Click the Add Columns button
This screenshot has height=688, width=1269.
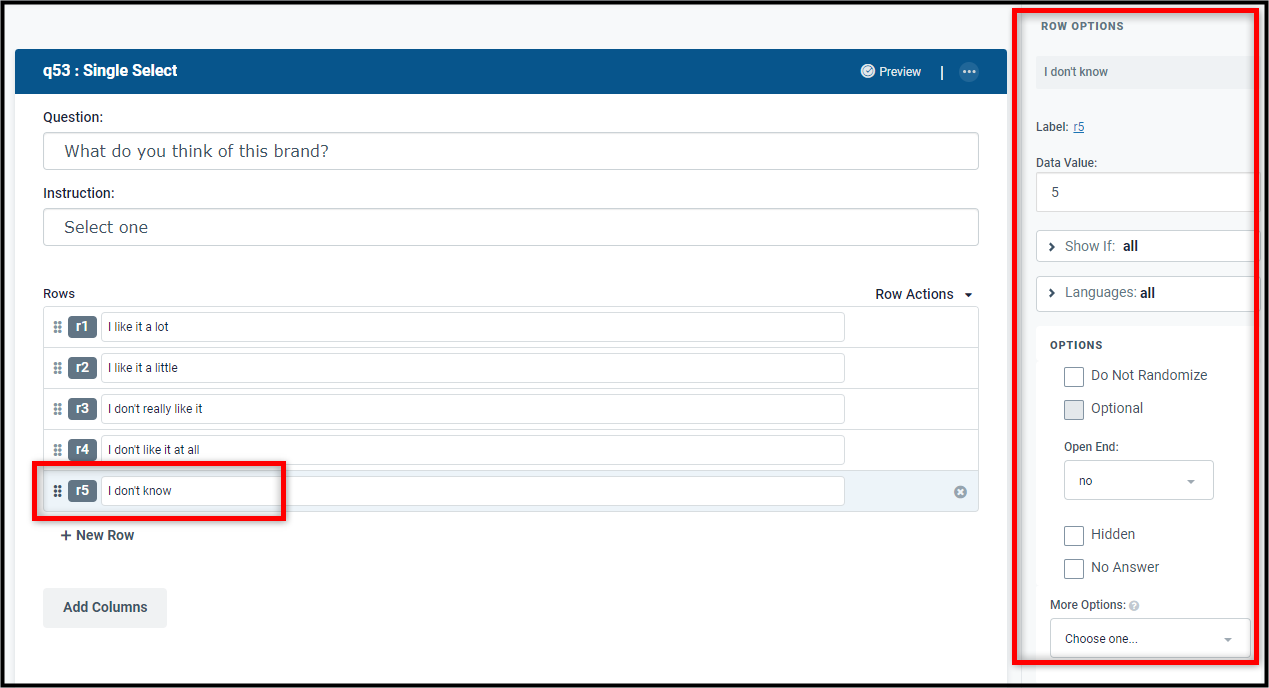pos(105,608)
